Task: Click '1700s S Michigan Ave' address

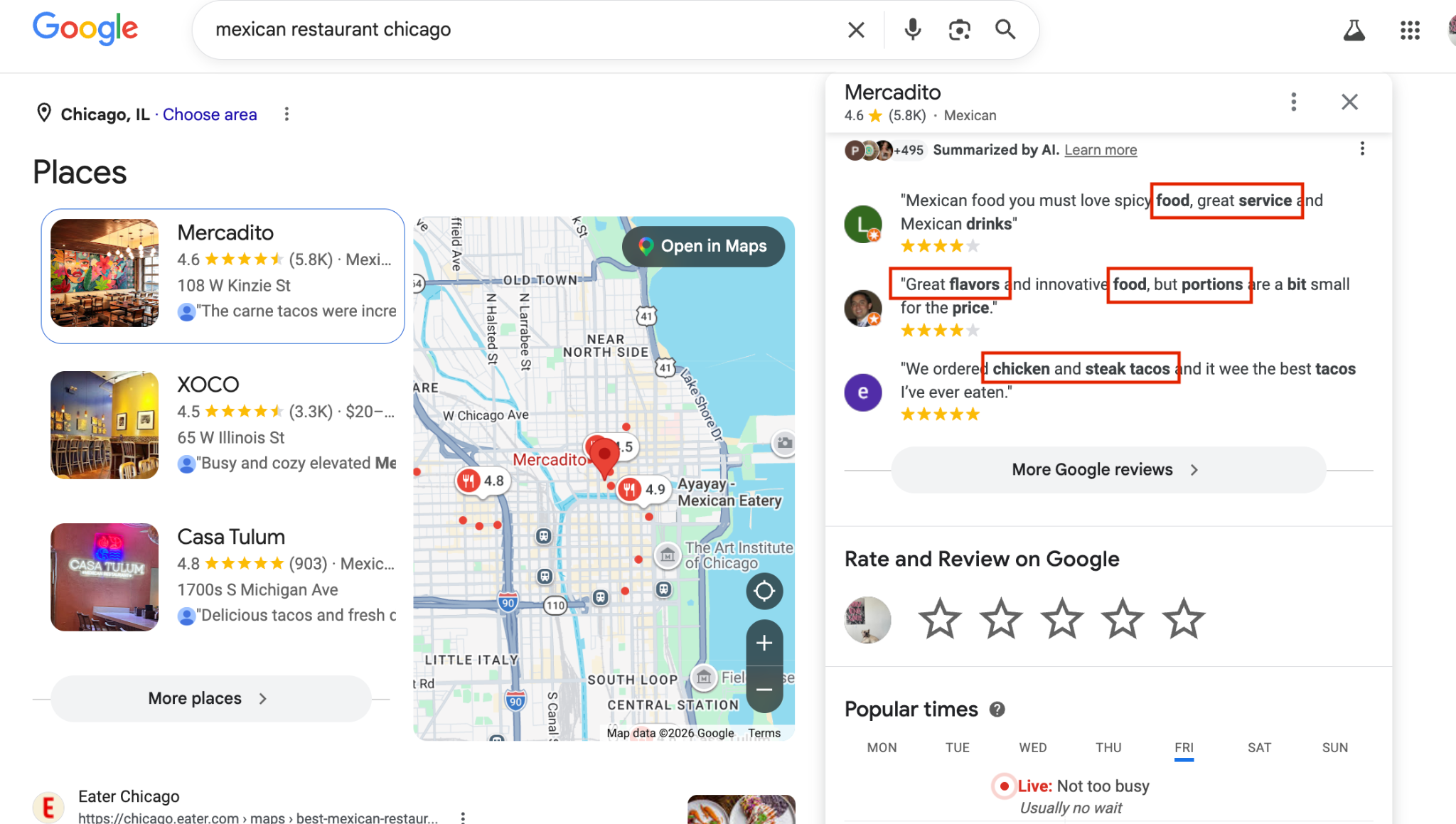Action: click(257, 590)
